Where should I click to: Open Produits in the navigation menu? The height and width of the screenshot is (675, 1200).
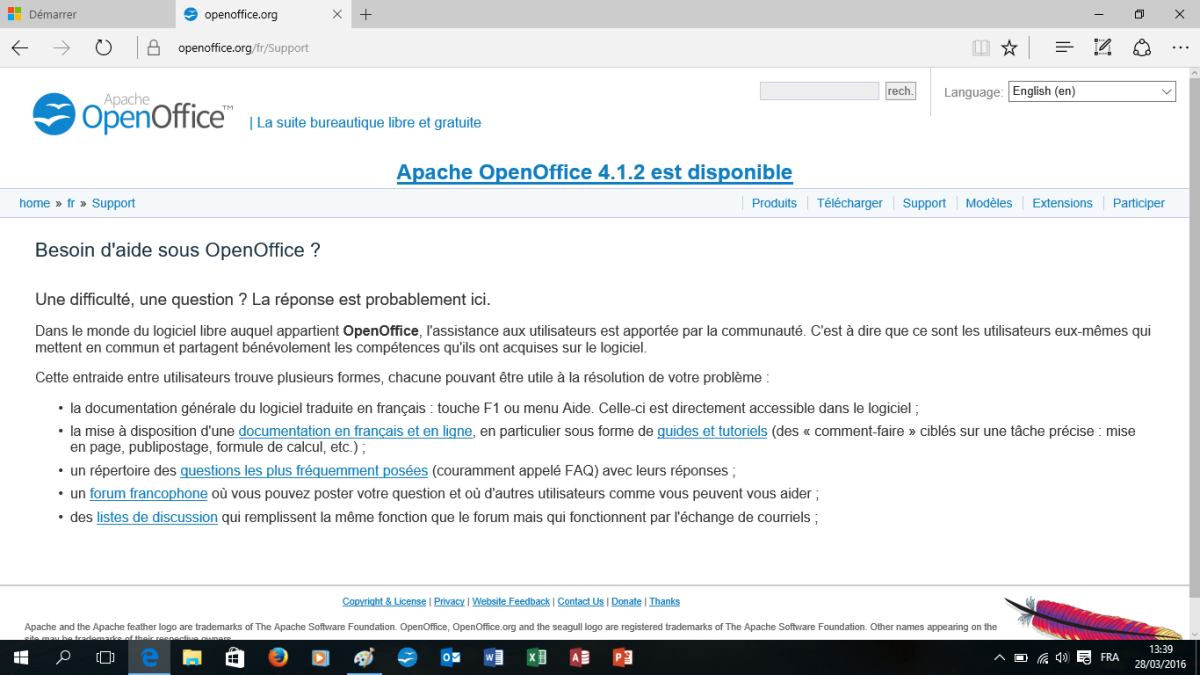pyautogui.click(x=774, y=203)
